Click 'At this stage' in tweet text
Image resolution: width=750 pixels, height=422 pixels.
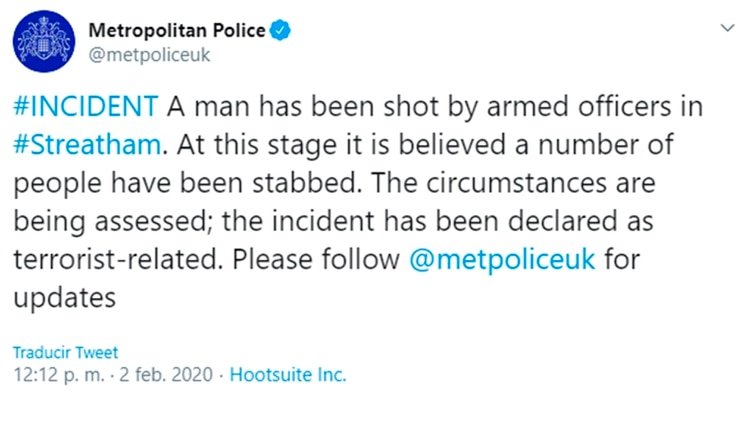(256, 145)
